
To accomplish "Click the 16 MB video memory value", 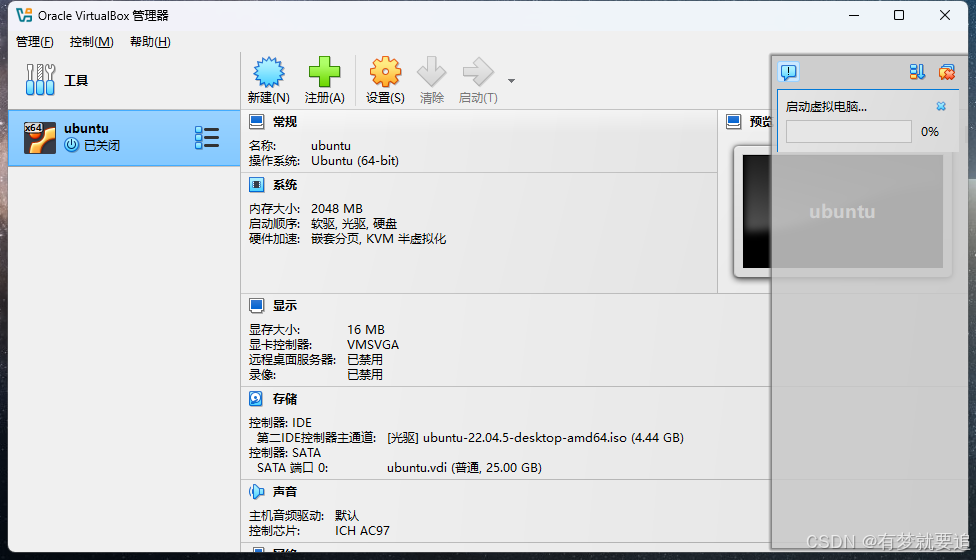I will [366, 330].
